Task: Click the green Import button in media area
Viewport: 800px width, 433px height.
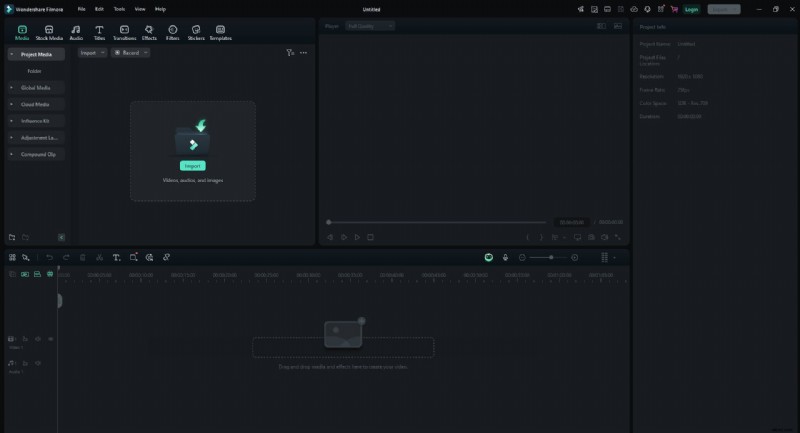Action: (192, 166)
